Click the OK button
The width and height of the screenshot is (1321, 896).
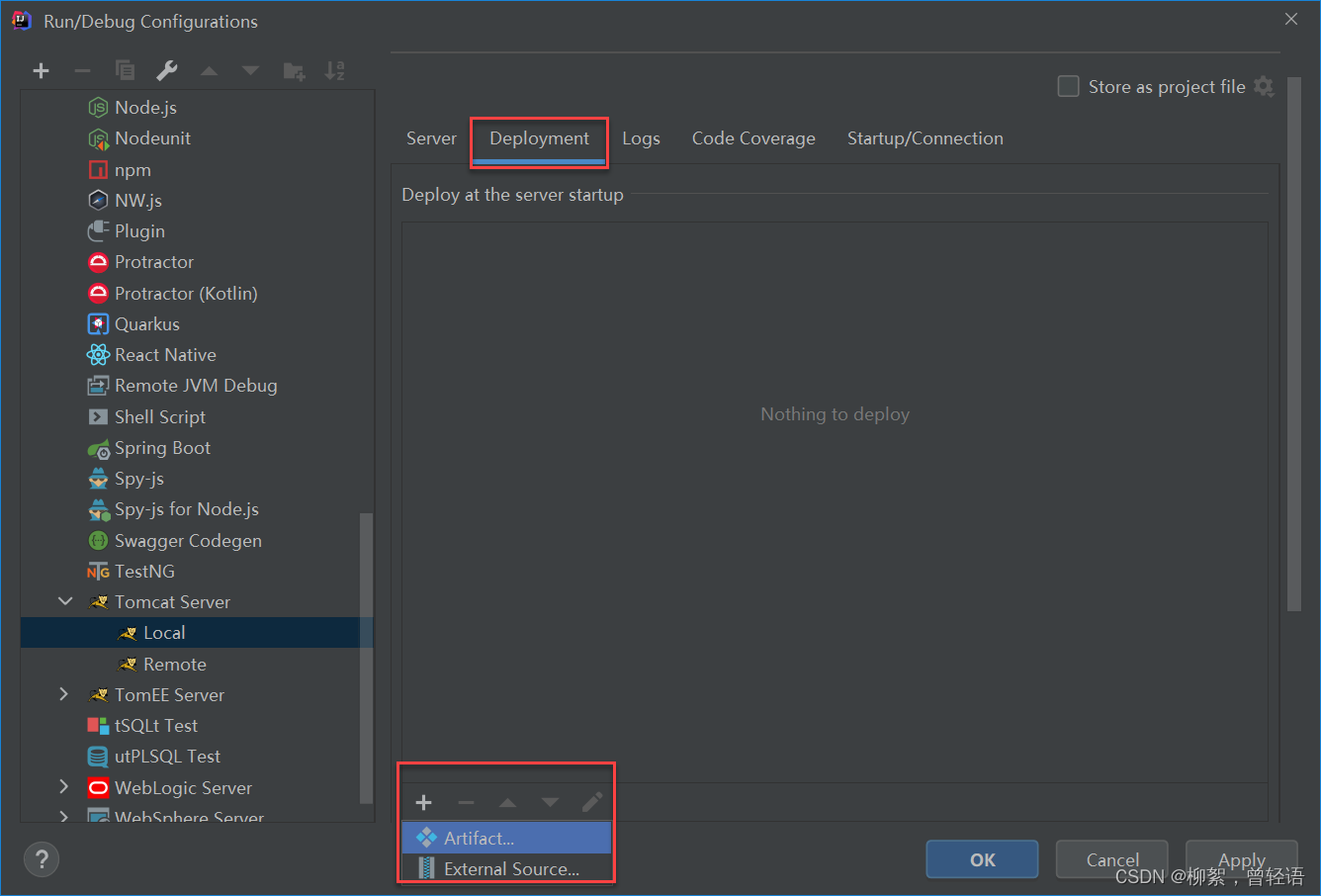(982, 859)
